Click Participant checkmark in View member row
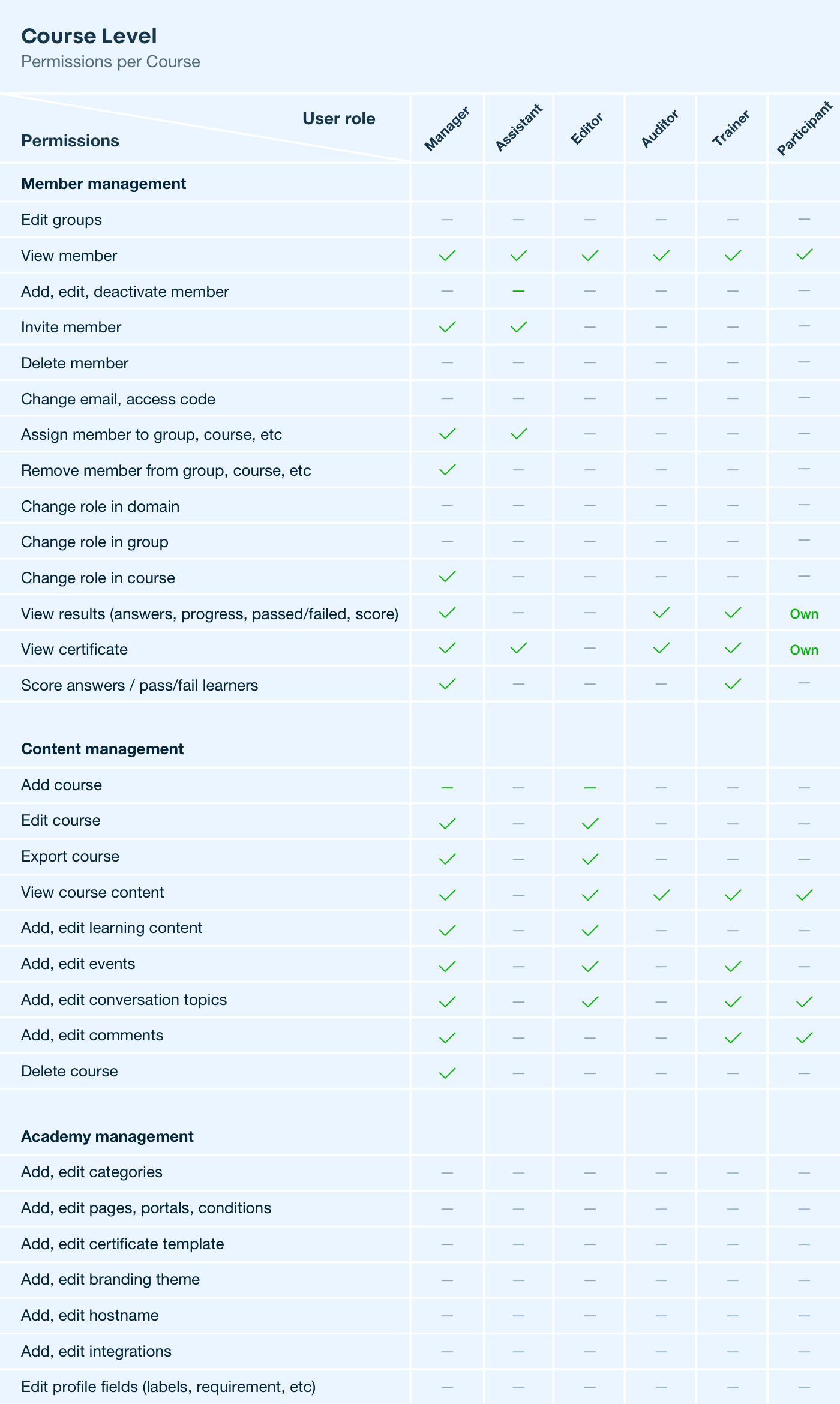This screenshot has height=1404, width=840. click(x=804, y=254)
